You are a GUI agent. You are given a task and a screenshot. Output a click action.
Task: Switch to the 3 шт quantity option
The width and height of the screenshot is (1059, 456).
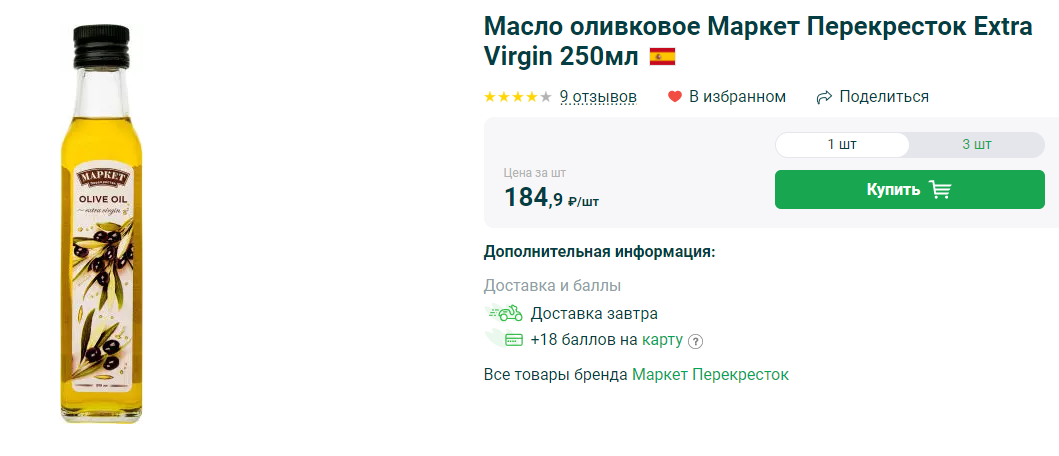click(x=976, y=144)
